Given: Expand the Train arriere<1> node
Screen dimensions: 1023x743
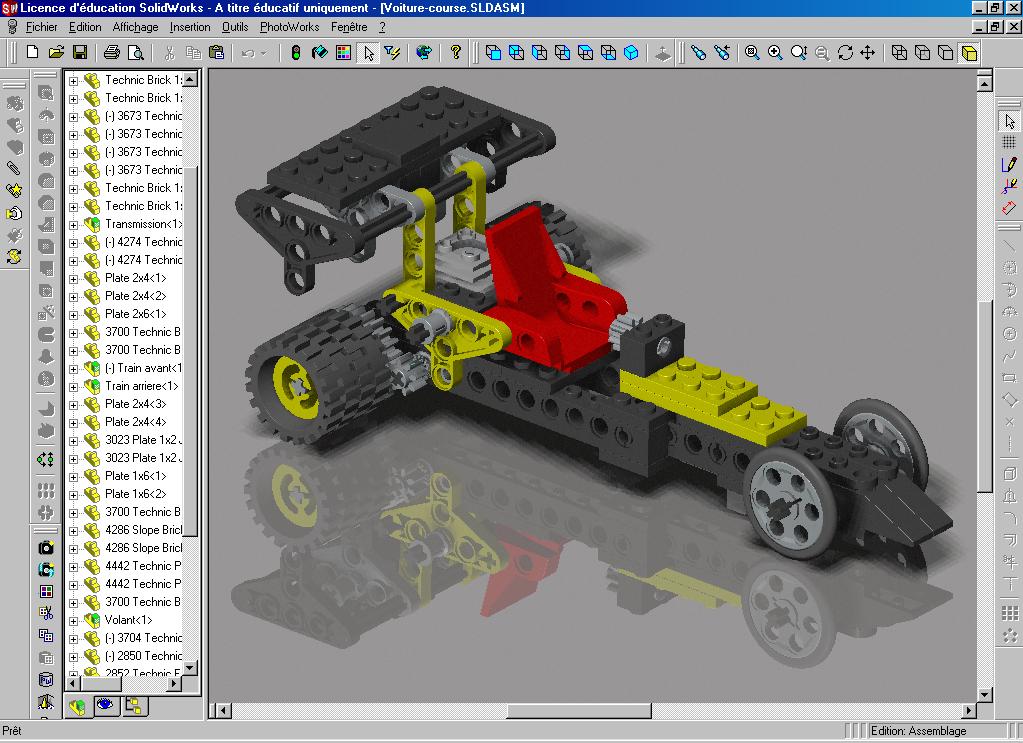Looking at the screenshot, I should (73, 387).
